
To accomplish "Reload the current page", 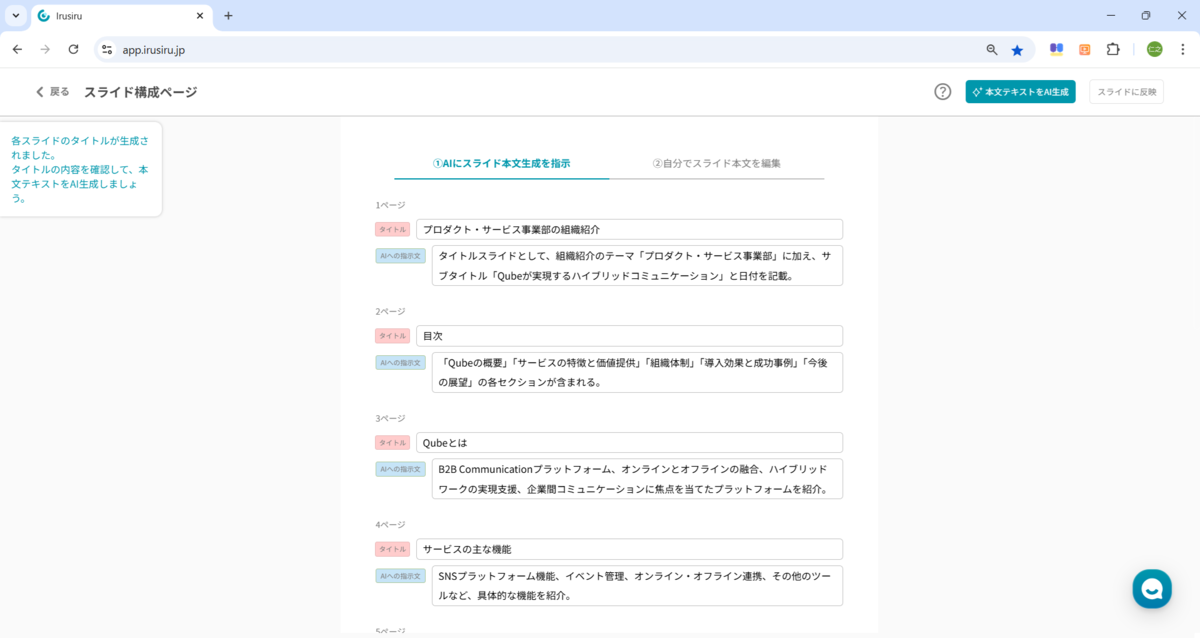I will pos(73,49).
